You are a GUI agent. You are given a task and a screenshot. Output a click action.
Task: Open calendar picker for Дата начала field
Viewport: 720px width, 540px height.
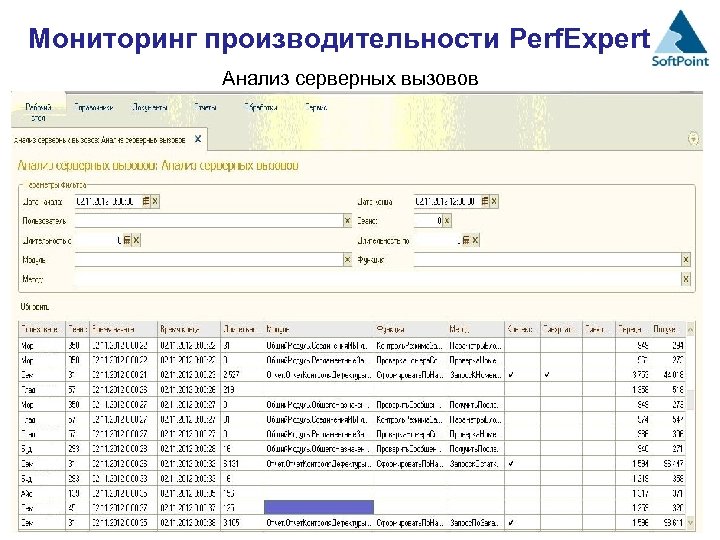(146, 201)
